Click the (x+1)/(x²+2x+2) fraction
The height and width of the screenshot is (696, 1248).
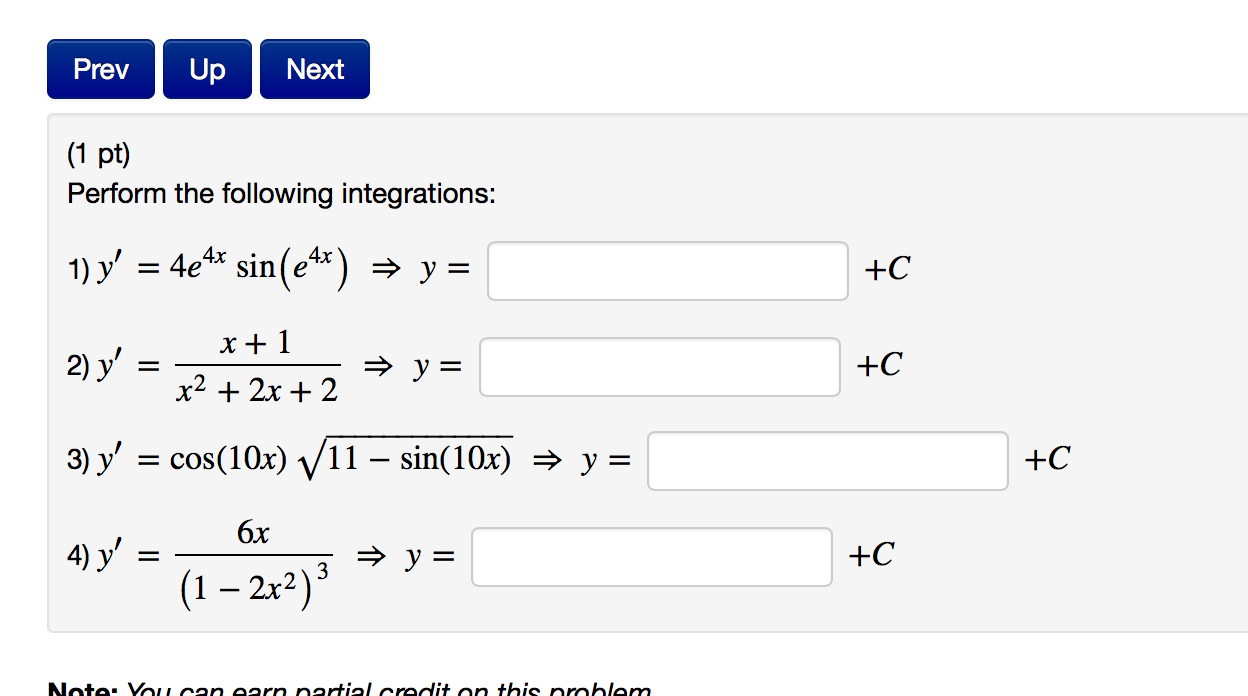click(257, 367)
